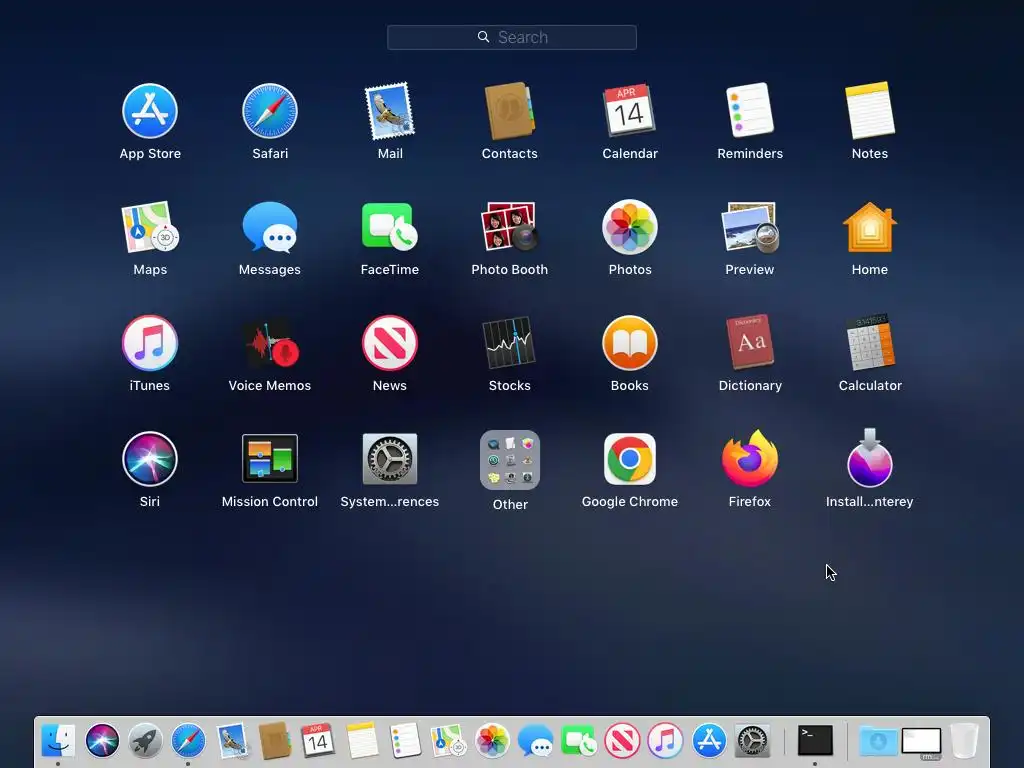
Task: Click System Preferences gear in the Dock
Action: click(752, 741)
